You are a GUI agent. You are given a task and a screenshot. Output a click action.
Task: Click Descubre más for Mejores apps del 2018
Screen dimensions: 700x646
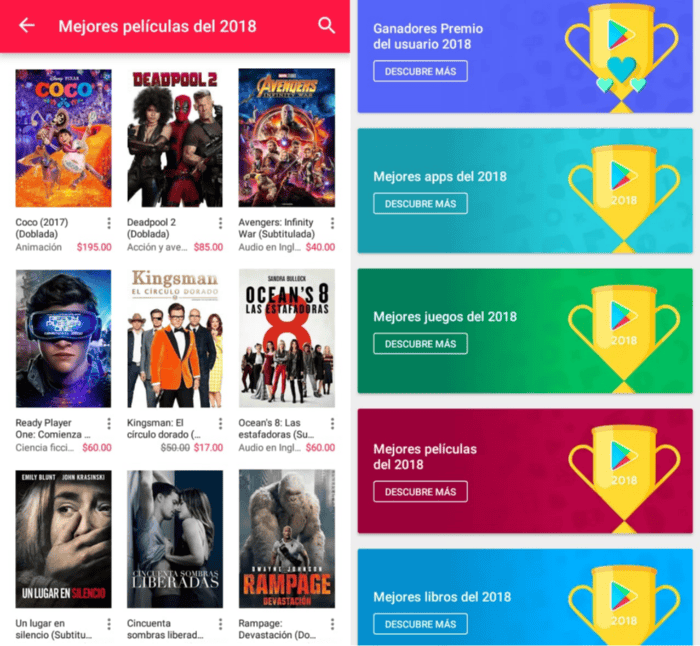point(421,204)
